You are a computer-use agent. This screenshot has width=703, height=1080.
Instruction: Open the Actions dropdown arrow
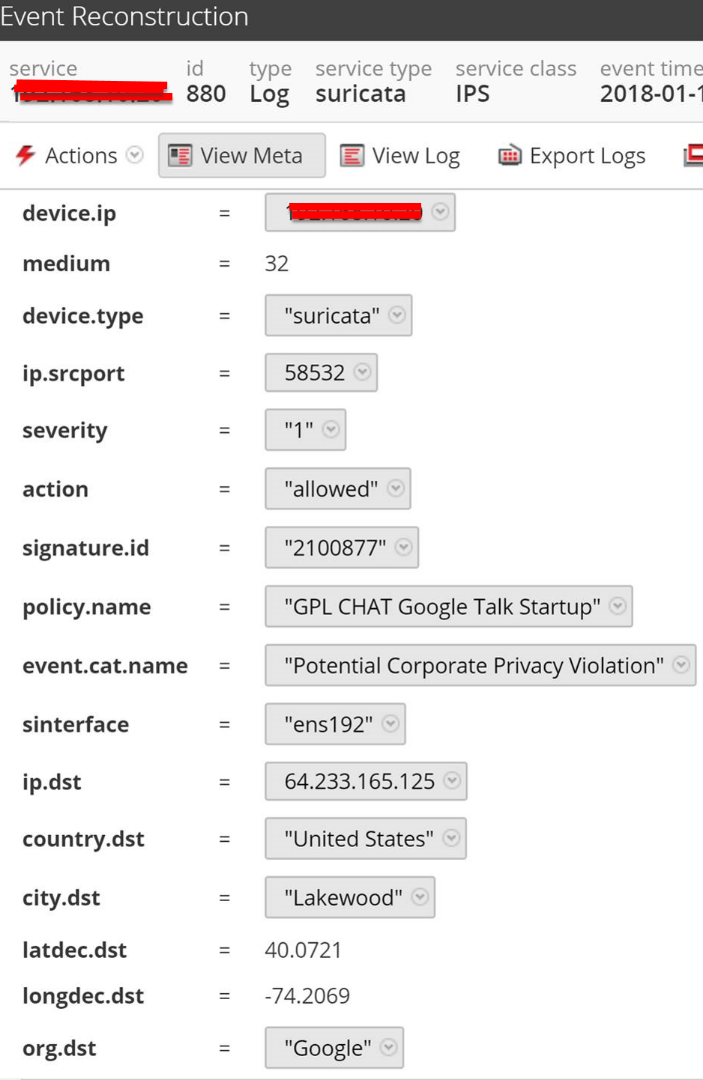134,156
